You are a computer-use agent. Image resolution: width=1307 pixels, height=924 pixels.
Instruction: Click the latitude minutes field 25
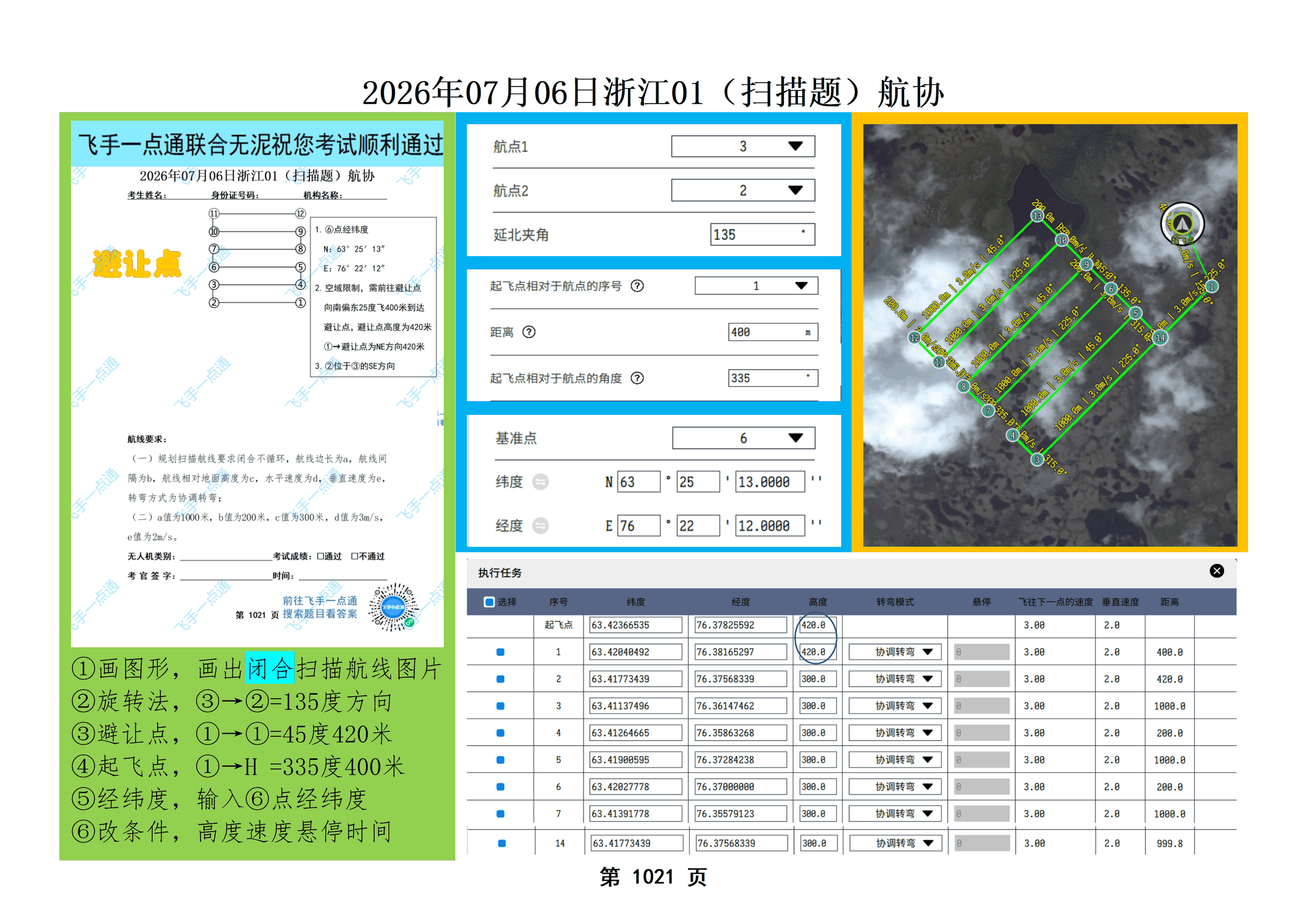pos(699,482)
